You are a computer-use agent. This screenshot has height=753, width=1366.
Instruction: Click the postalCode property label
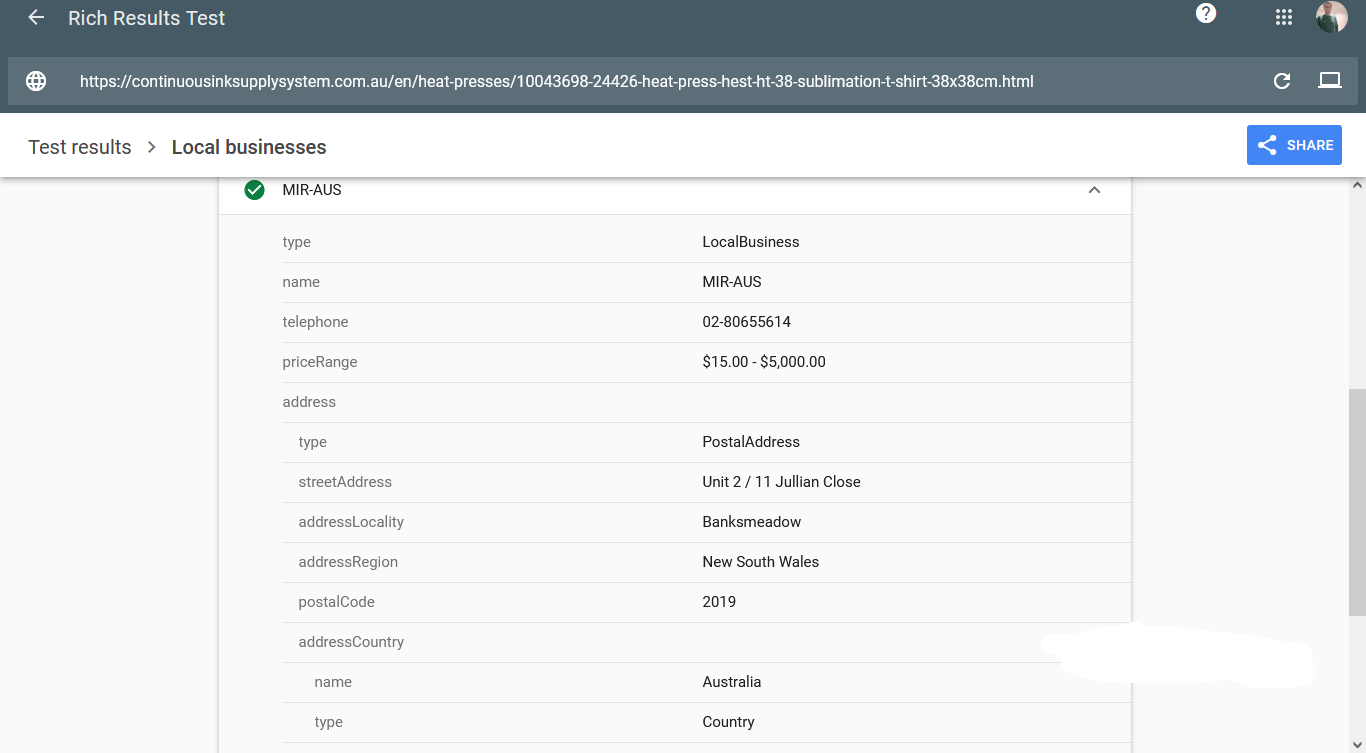[336, 602]
